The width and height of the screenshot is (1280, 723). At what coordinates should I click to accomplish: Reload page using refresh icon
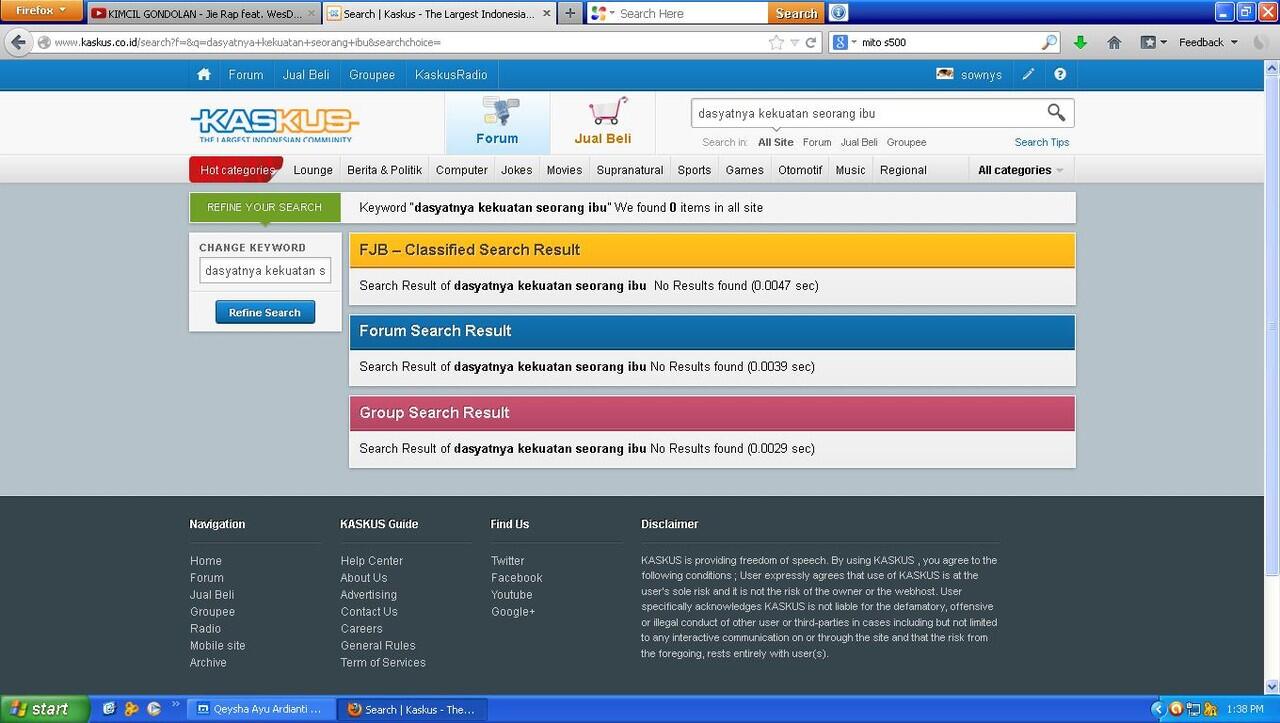point(811,42)
